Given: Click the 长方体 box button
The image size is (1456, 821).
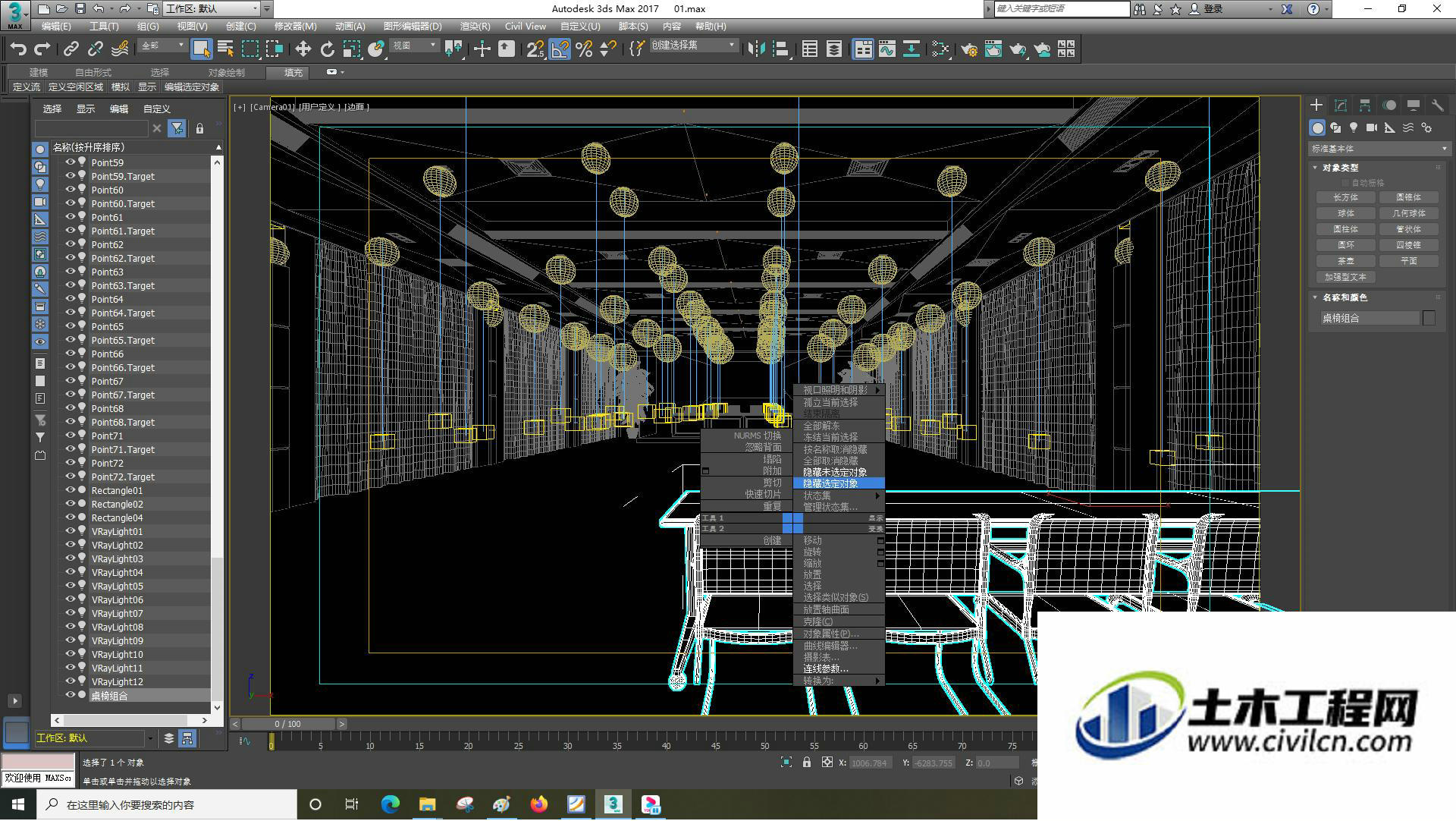Looking at the screenshot, I should tap(1346, 197).
